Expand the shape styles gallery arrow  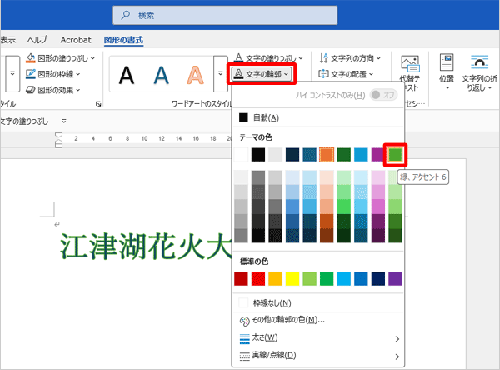(12, 74)
